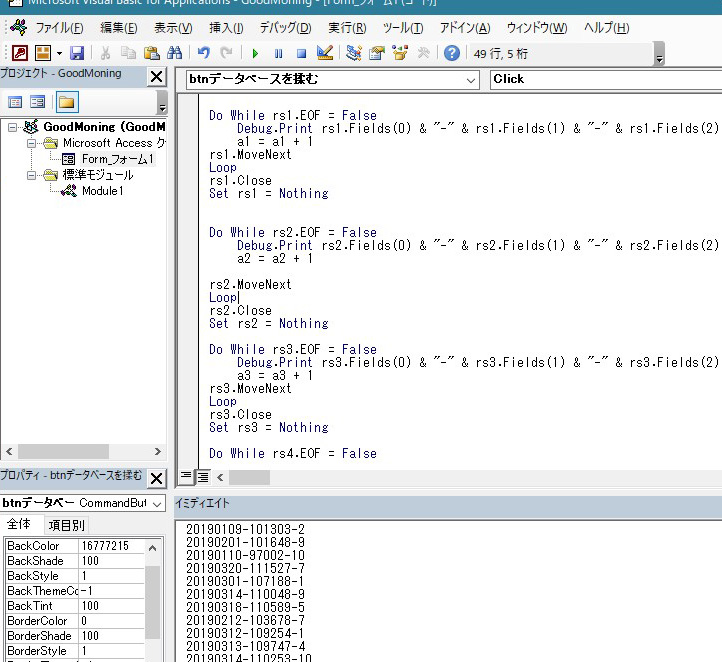Save the project with the floppy icon
Viewport: 722px width, 662px height.
pos(77,53)
